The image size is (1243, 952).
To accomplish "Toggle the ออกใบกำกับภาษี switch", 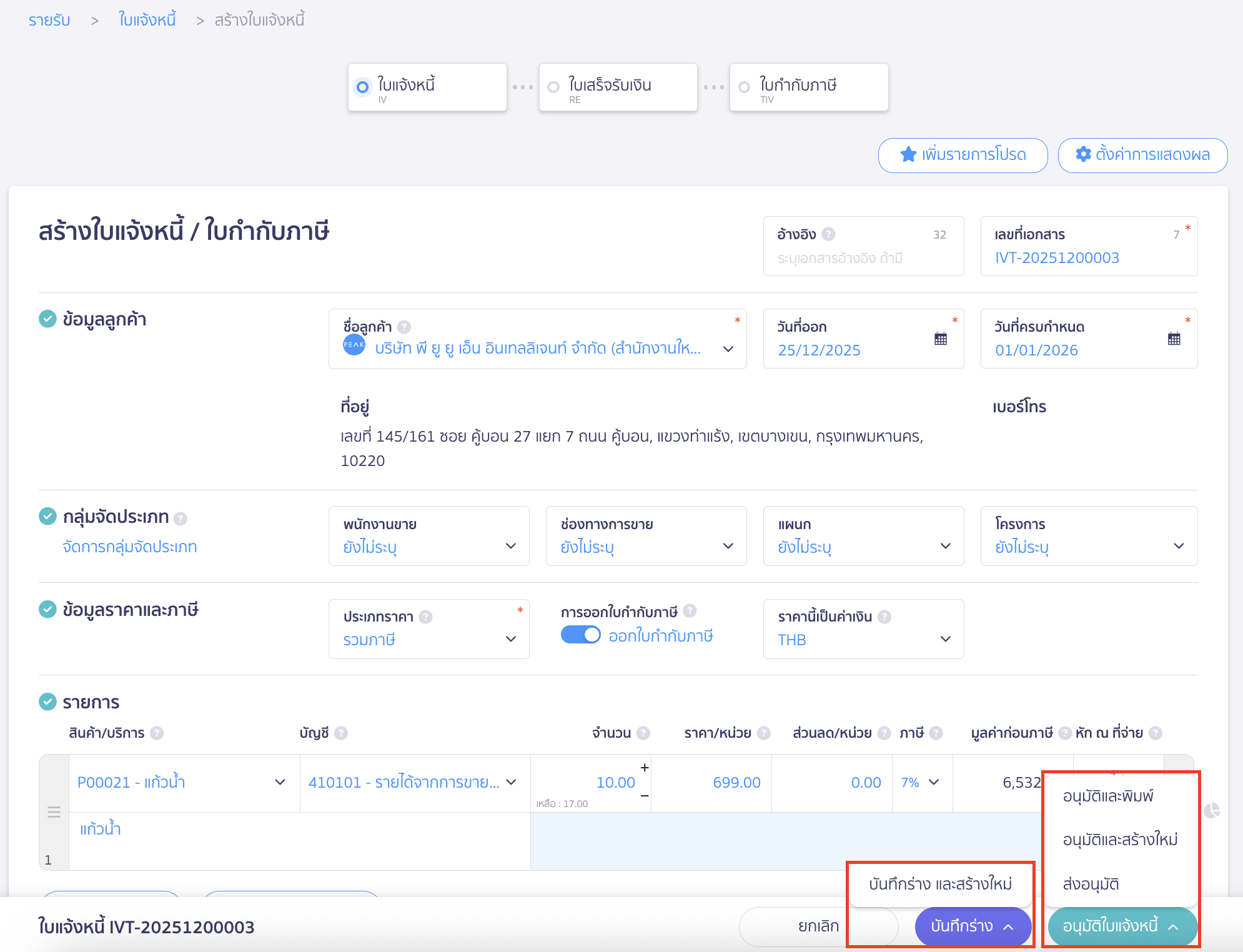I will (580, 635).
